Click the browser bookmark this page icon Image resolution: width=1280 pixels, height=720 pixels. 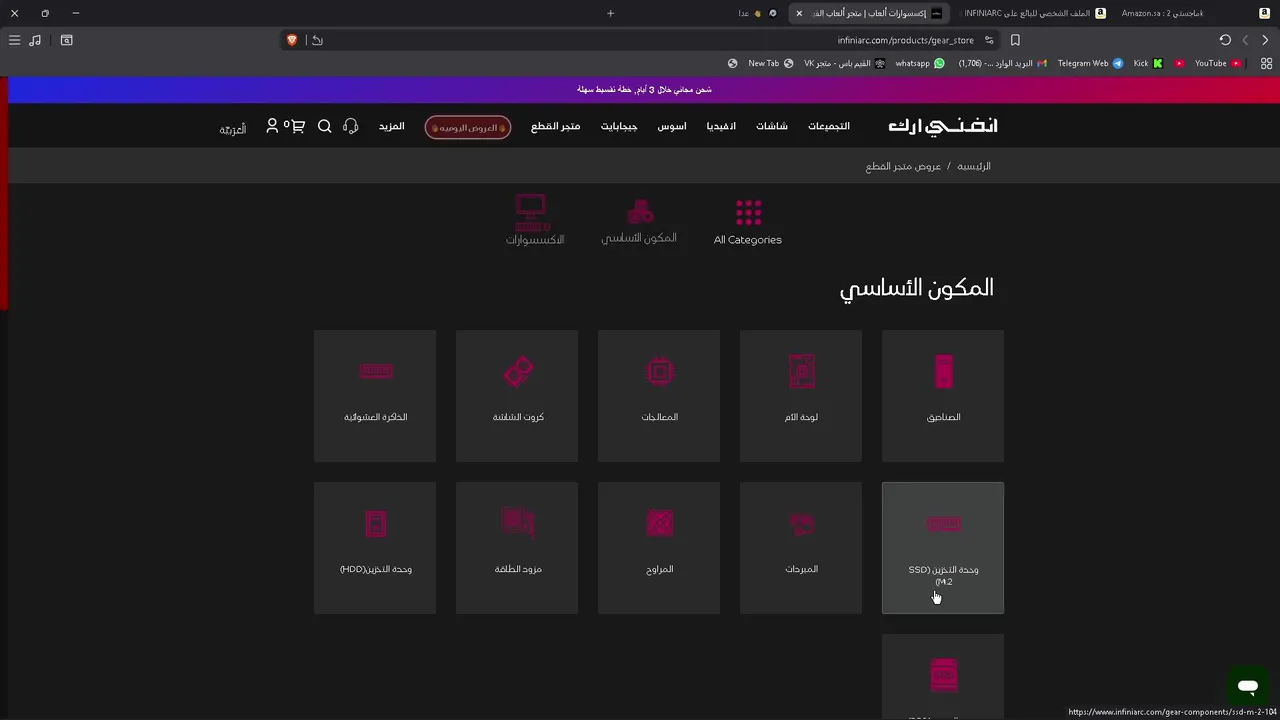[1015, 40]
